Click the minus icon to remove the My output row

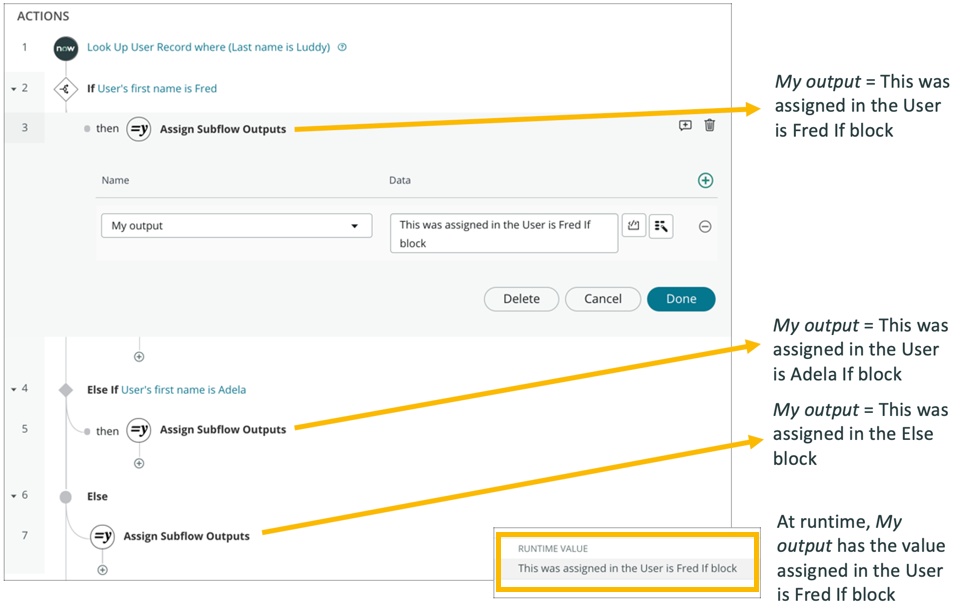pyautogui.click(x=705, y=227)
